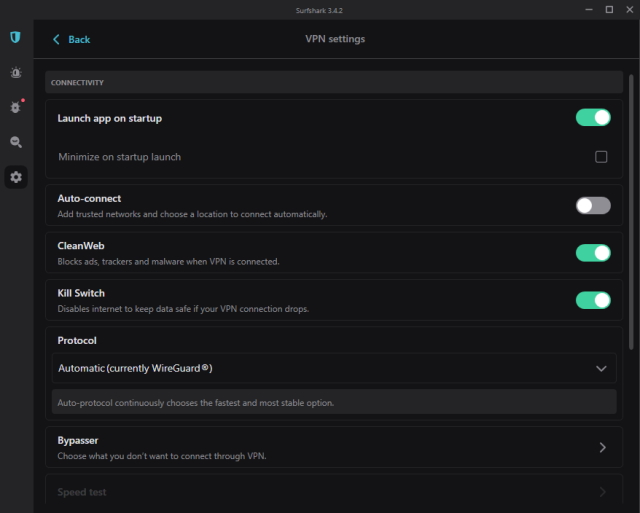Enable the Auto-connect toggle
The height and width of the screenshot is (513, 640).
point(593,205)
